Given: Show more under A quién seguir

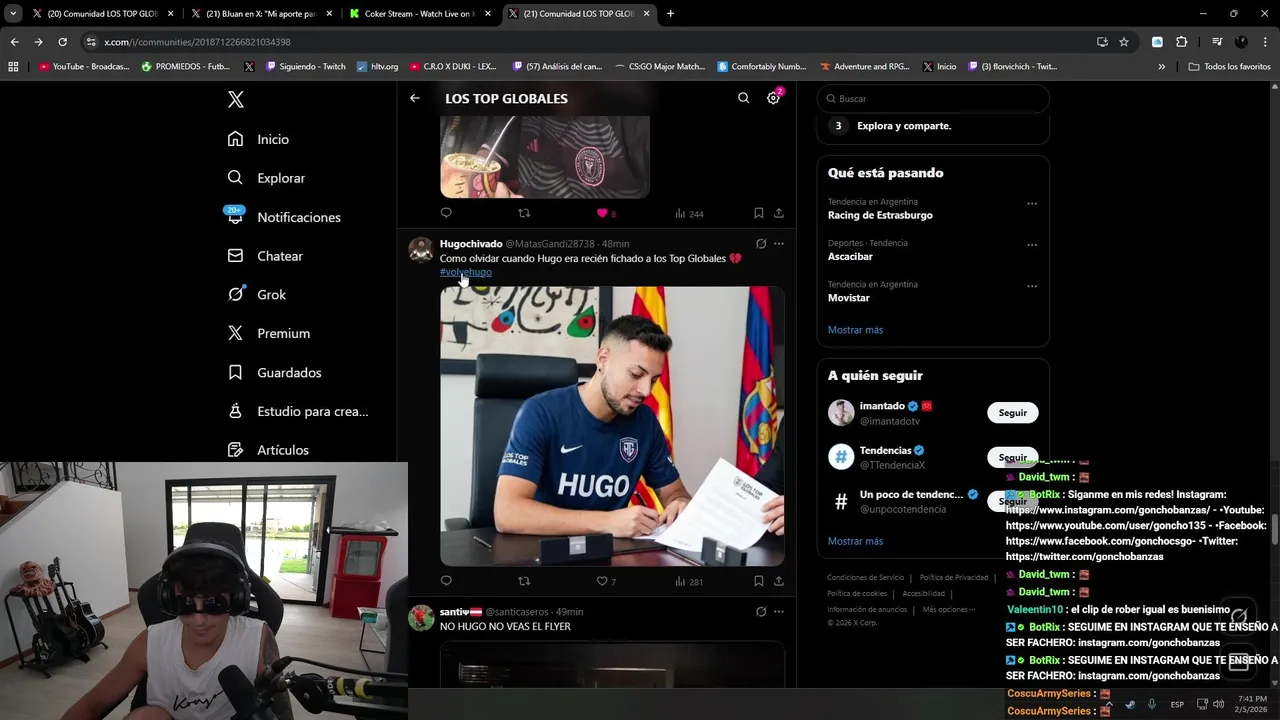Looking at the screenshot, I should (855, 541).
